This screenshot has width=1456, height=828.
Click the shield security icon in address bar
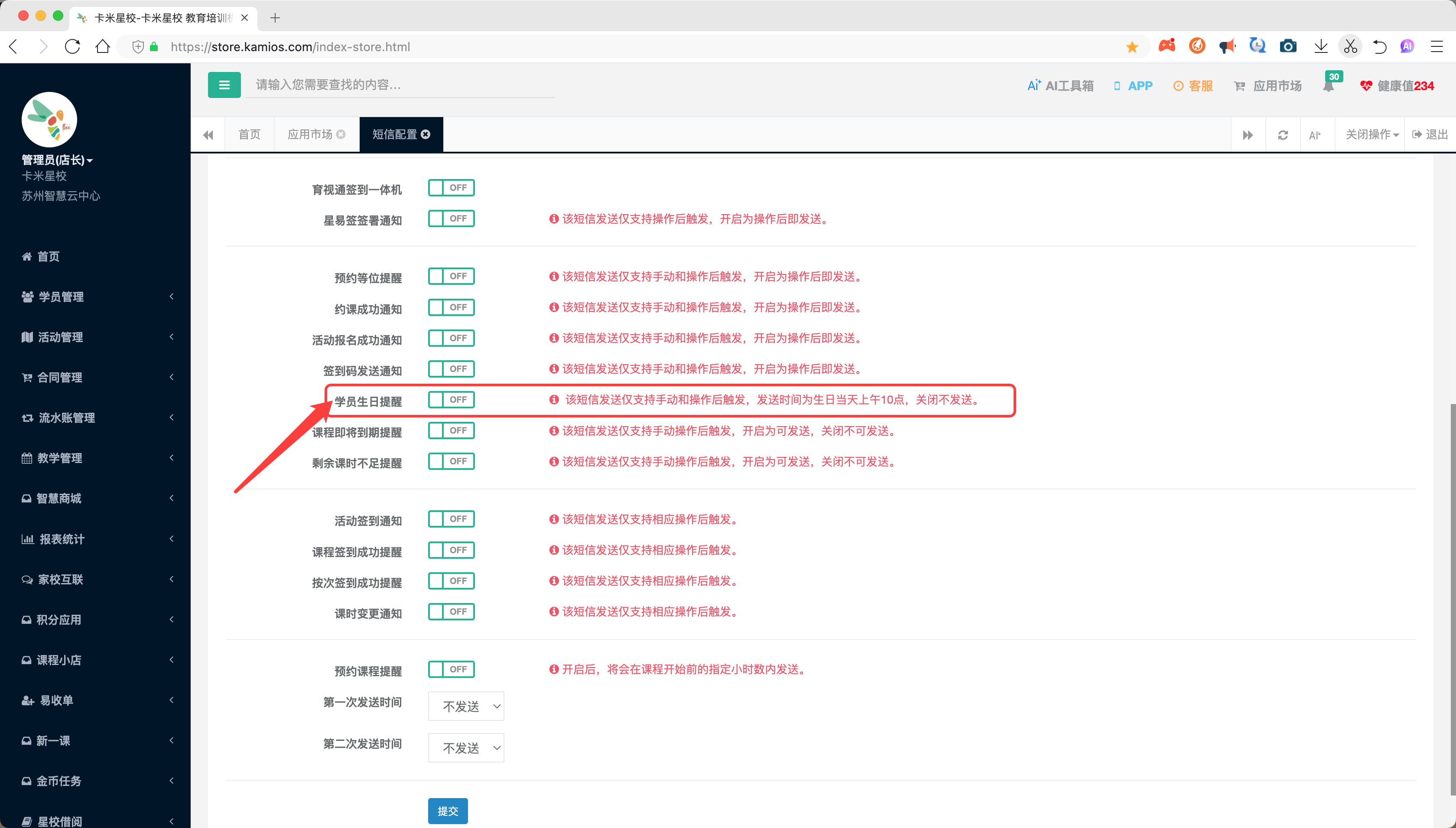point(137,47)
